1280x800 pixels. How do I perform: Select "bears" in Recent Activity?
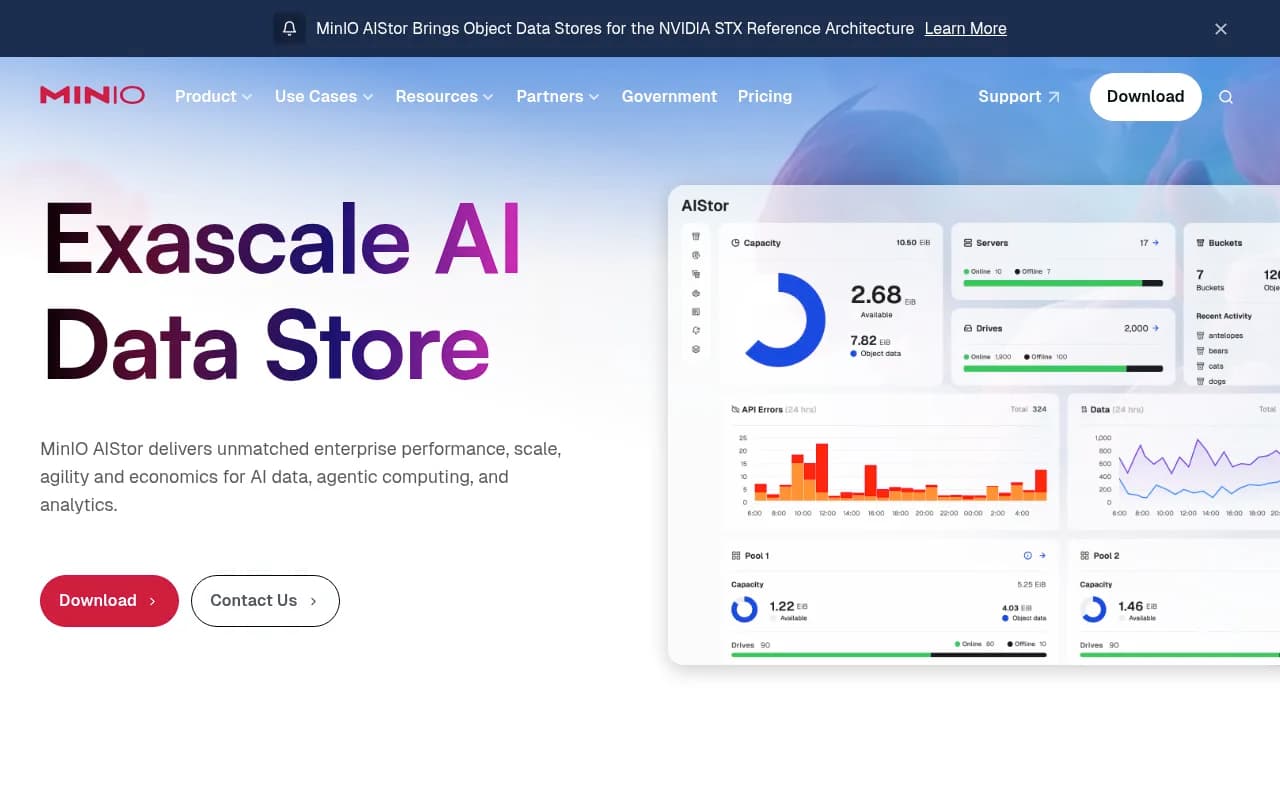1218,351
